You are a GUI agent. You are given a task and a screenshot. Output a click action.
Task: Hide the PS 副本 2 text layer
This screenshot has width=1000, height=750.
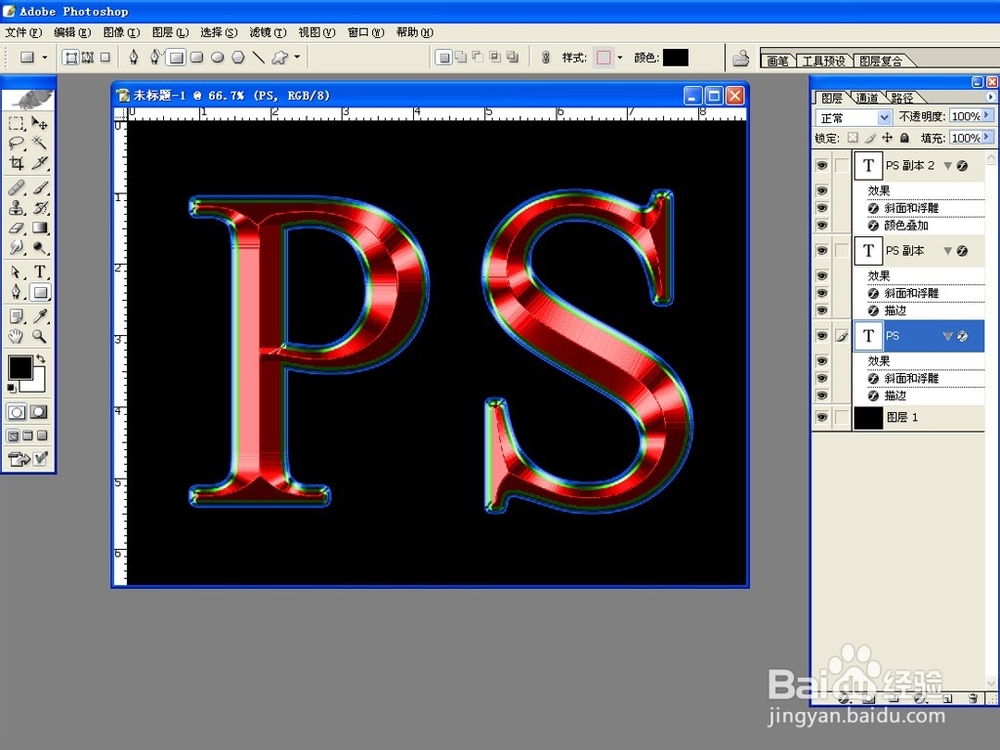coord(822,165)
